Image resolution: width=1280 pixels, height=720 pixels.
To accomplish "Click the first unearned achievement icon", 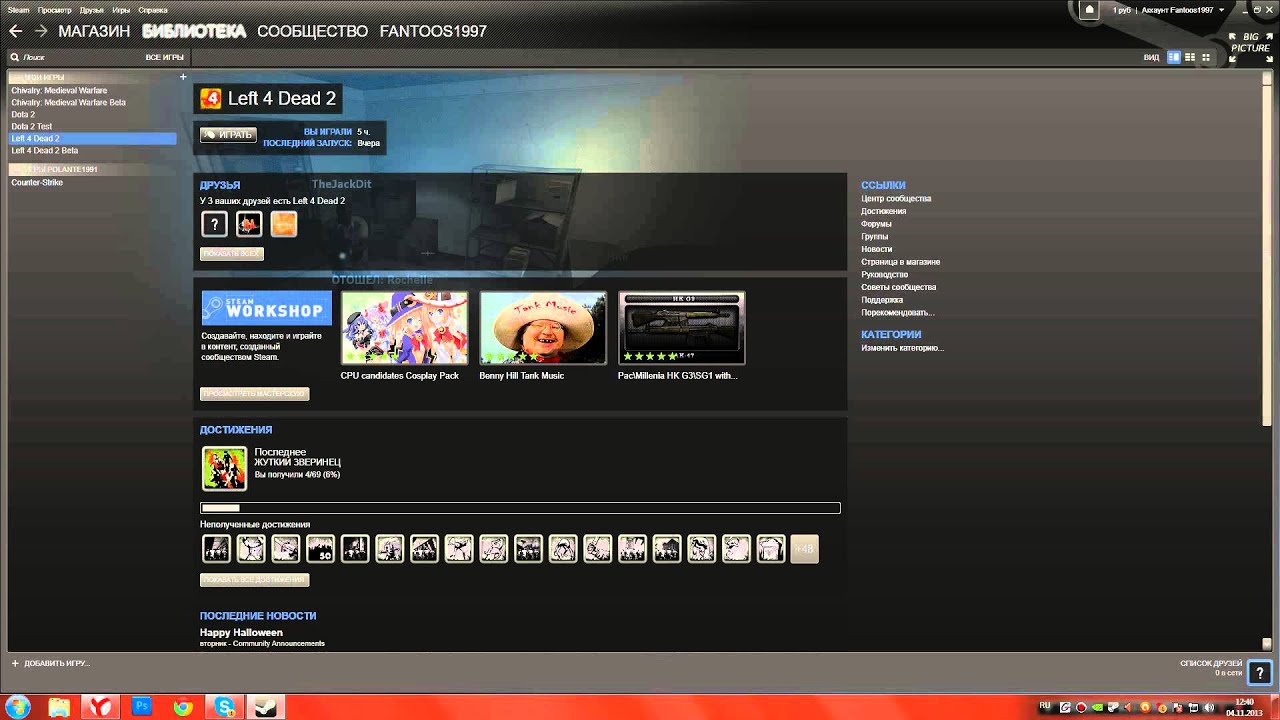I will coord(216,549).
